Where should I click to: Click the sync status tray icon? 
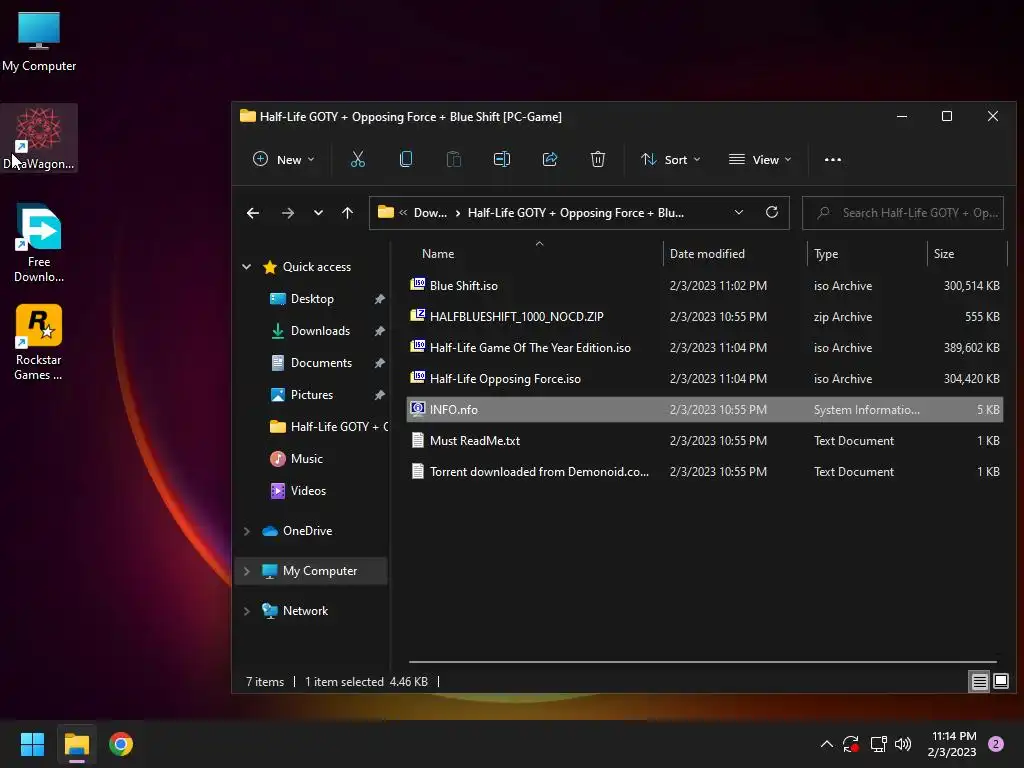pos(850,744)
